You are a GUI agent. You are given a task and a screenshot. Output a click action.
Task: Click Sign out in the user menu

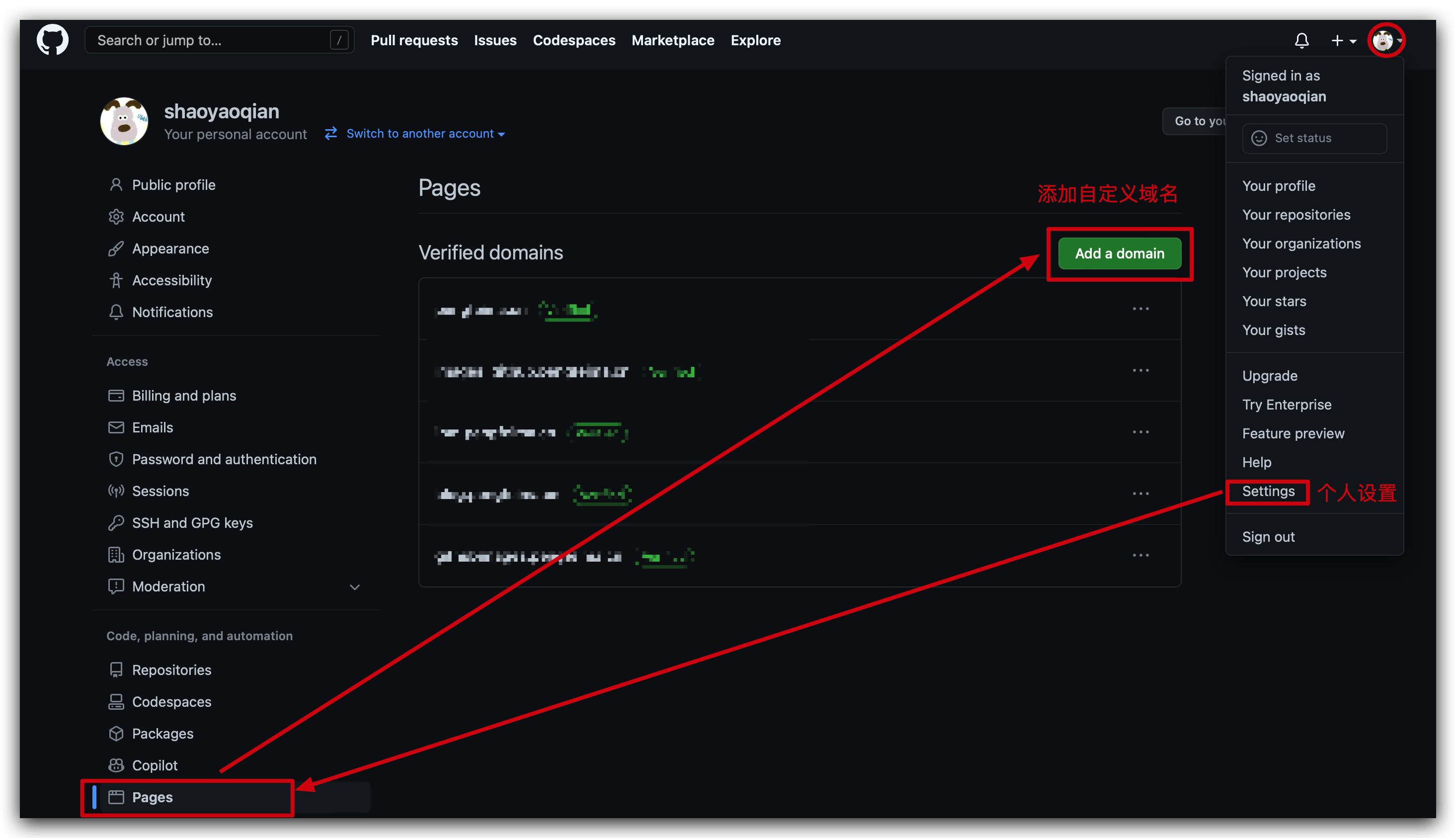pos(1268,536)
